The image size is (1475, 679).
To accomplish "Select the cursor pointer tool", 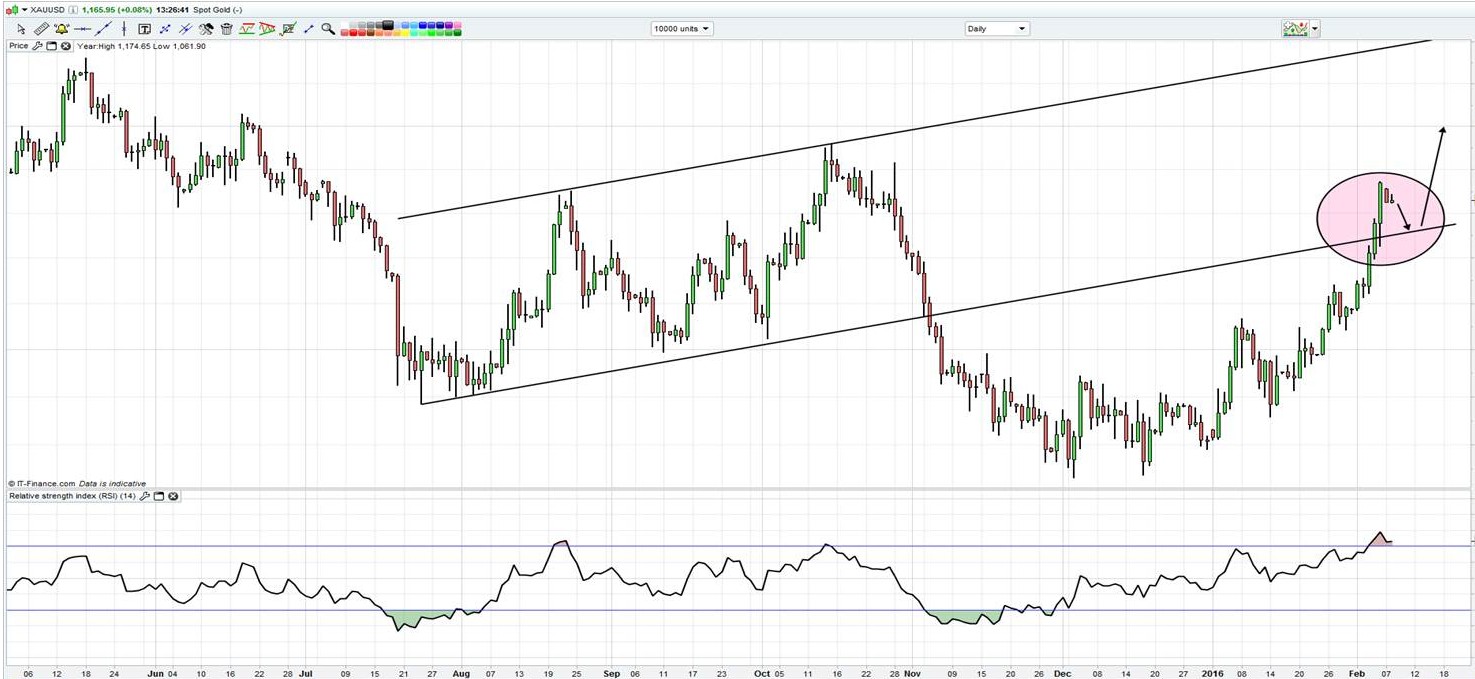I will click(x=21, y=29).
